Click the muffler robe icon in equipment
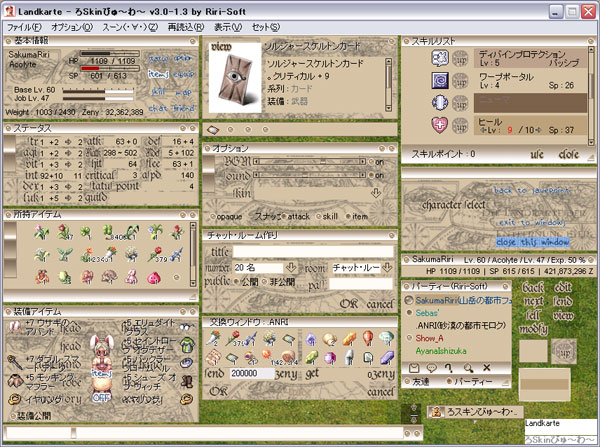This screenshot has width=600, height=447. 15,380
